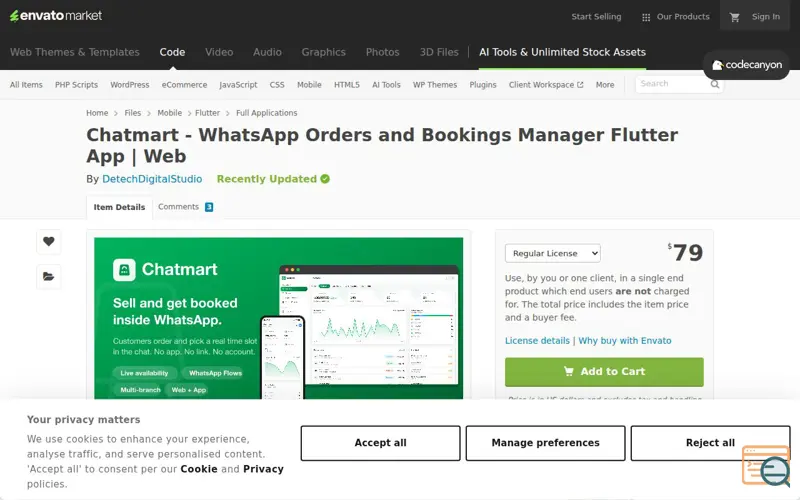
Task: Open License details link
Action: pyautogui.click(x=537, y=341)
